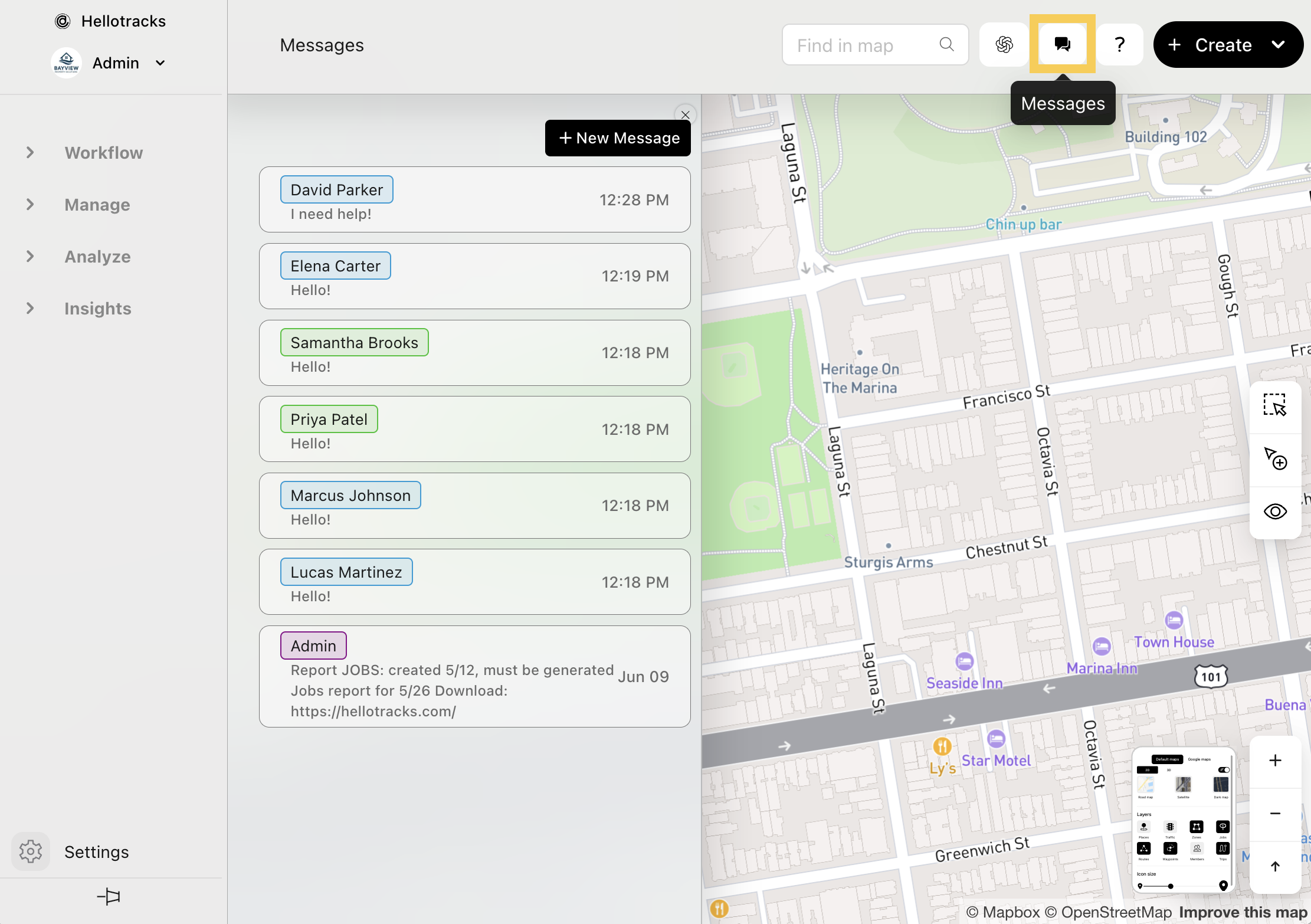
Task: Expand the Analyze section
Action: tap(31, 257)
